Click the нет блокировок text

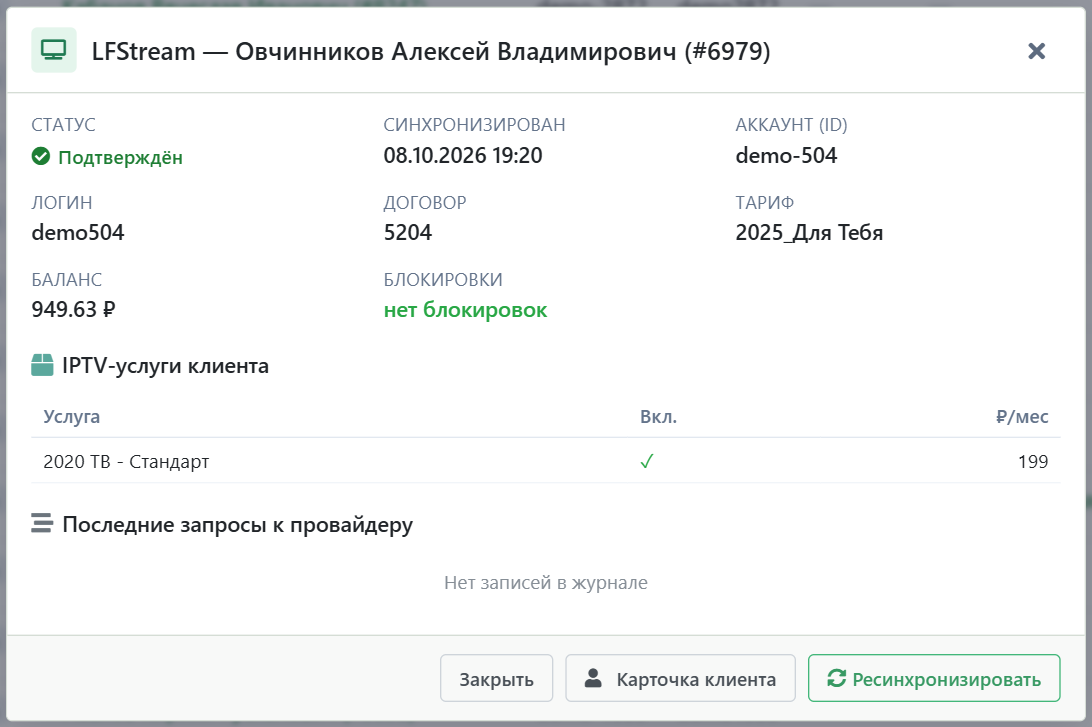465,310
